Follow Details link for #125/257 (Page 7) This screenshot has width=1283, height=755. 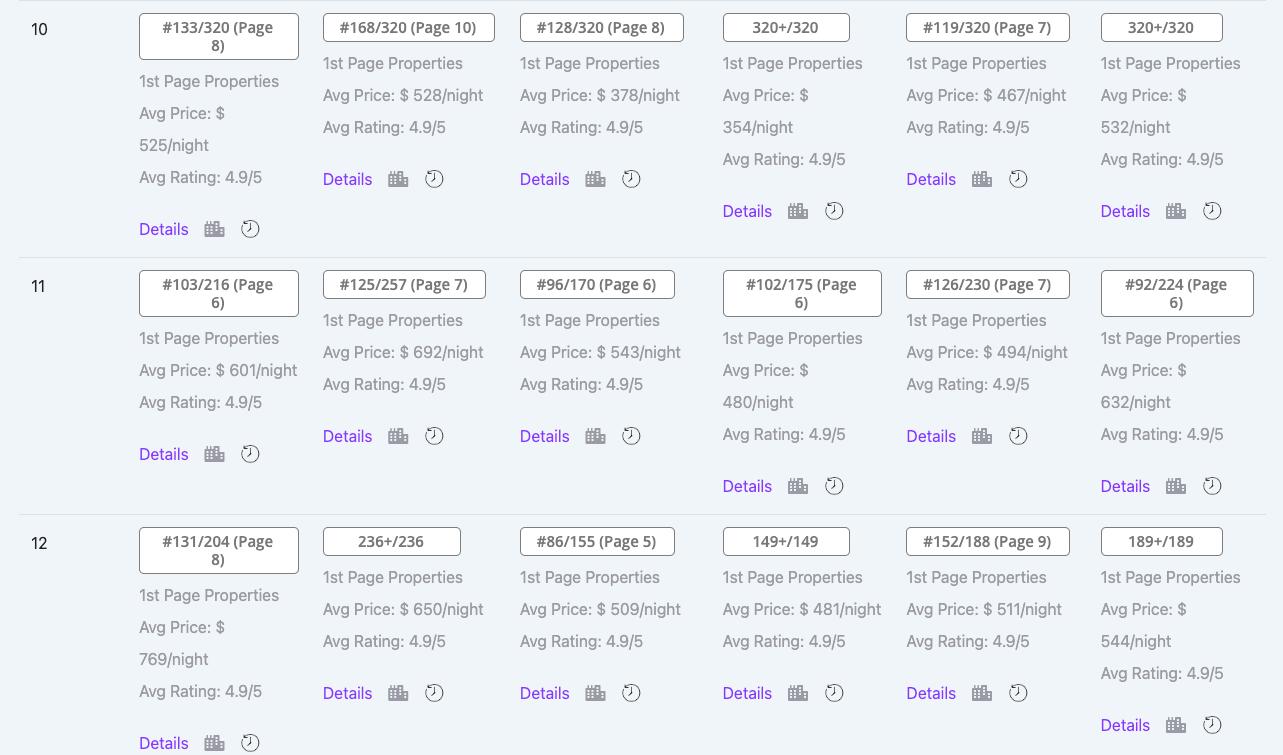pos(347,436)
